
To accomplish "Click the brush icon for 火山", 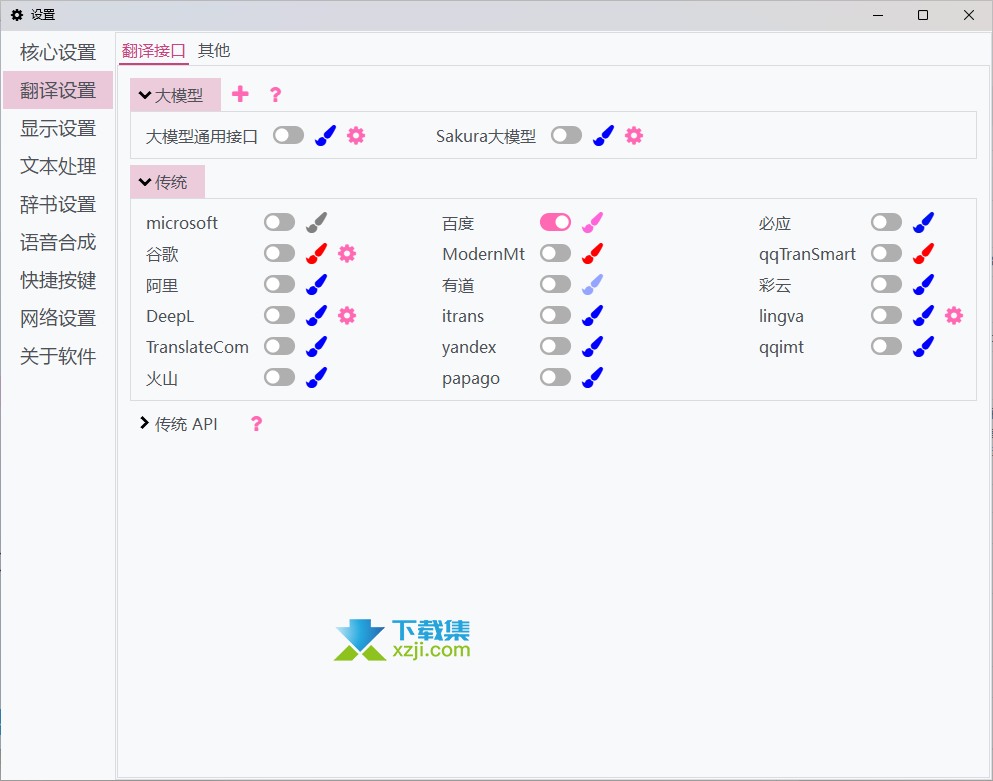I will 317,378.
